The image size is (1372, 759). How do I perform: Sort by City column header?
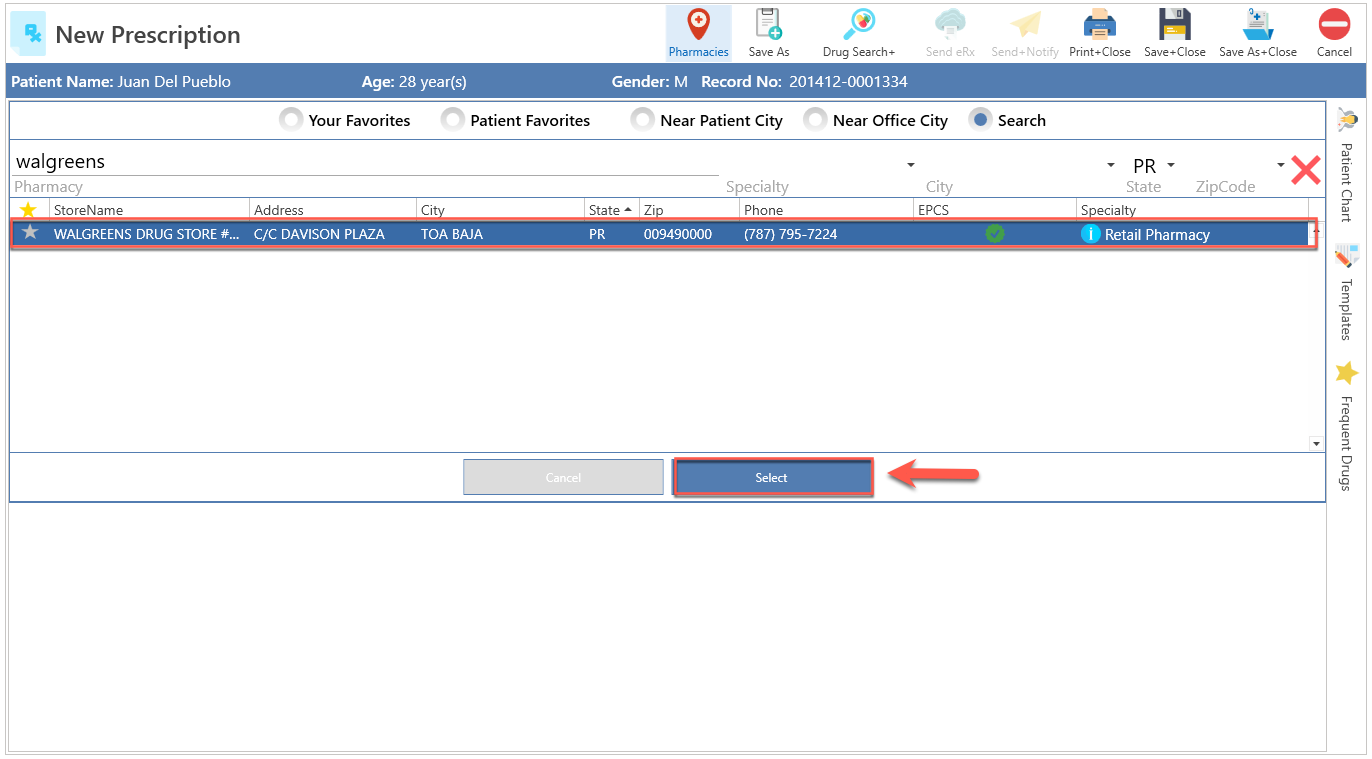pos(500,210)
